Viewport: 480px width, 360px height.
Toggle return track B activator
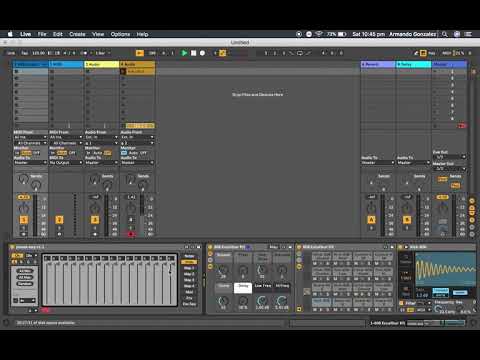point(407,220)
